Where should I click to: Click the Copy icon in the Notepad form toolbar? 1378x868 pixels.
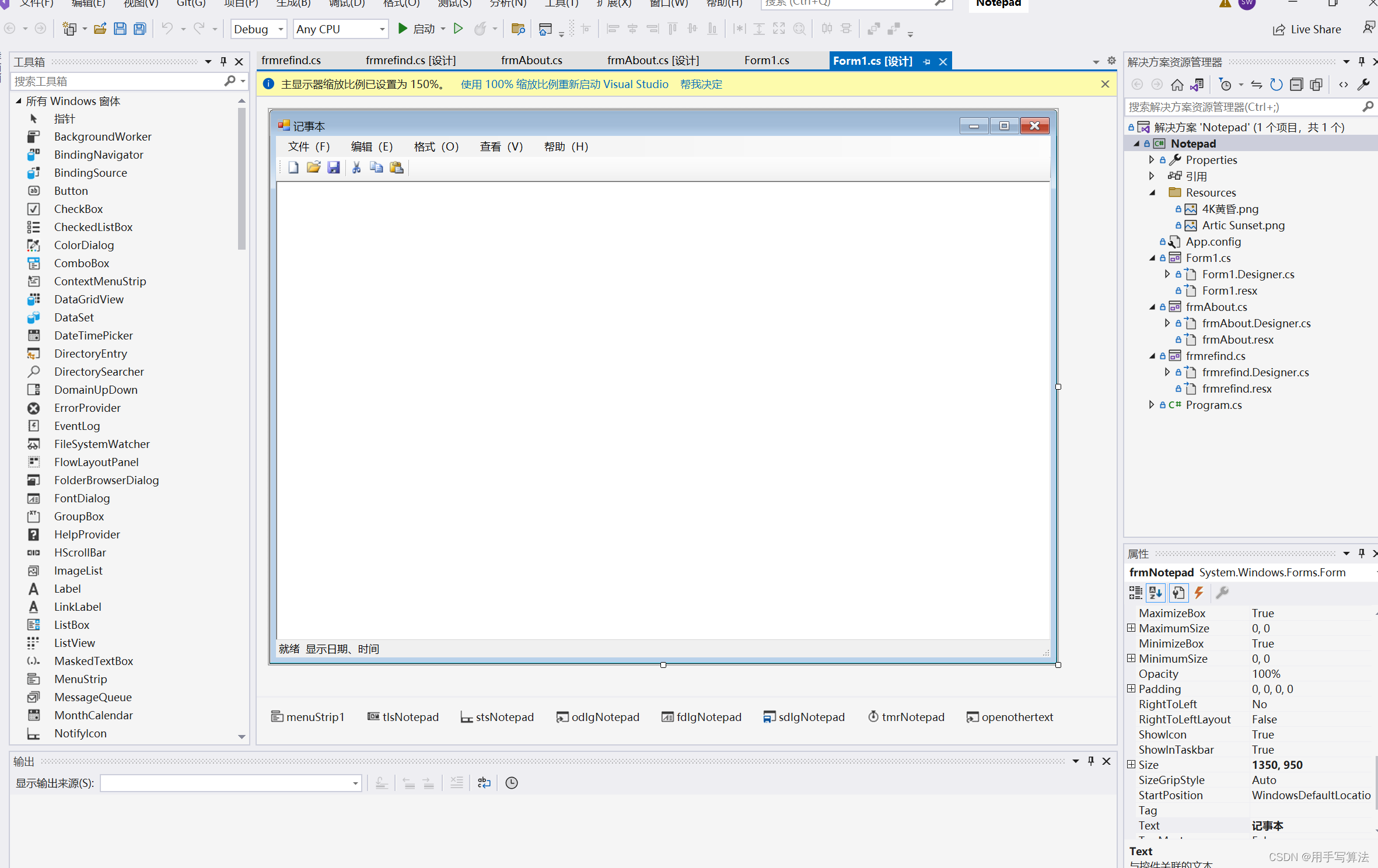376,168
